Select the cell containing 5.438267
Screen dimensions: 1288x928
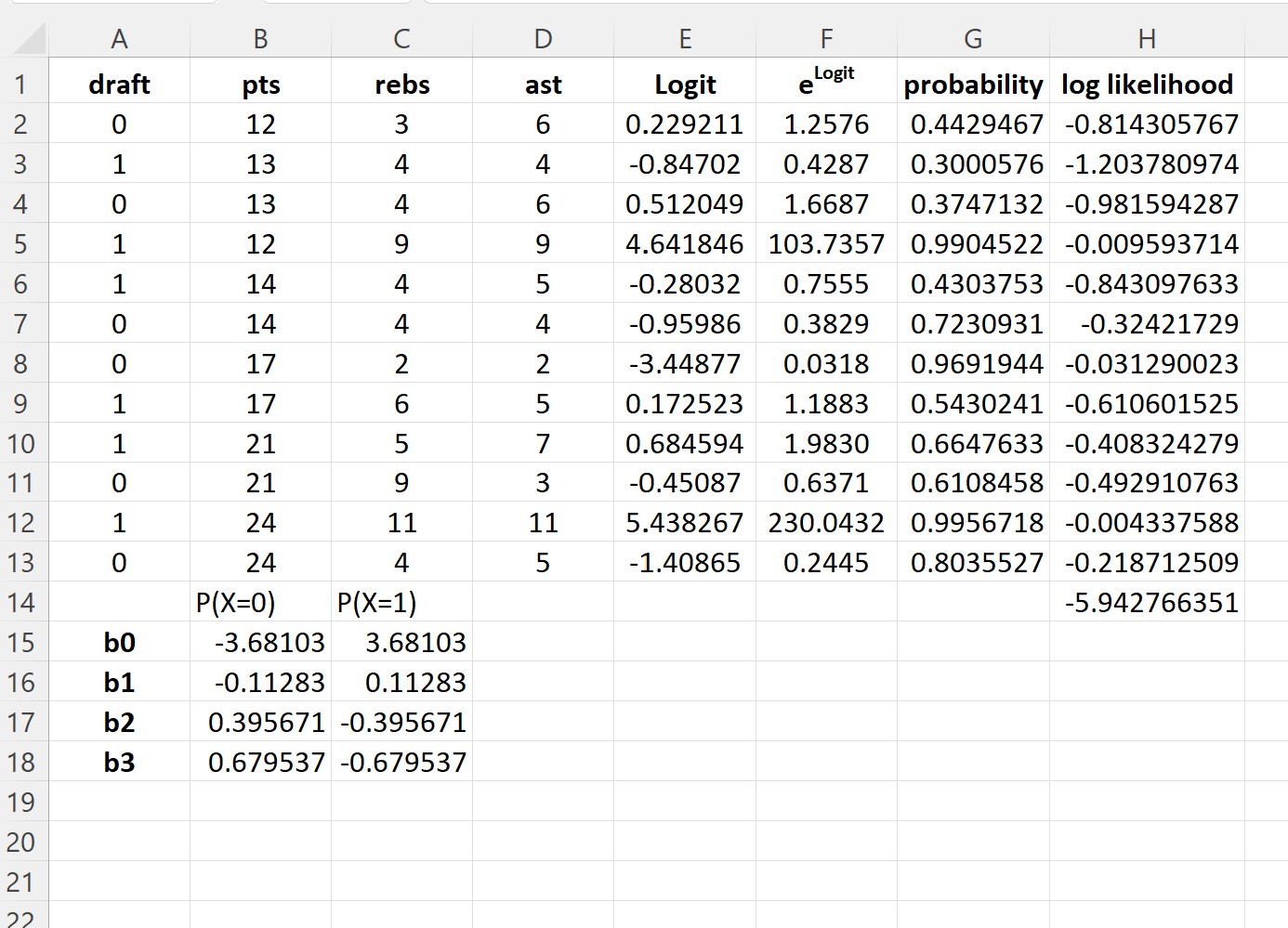click(x=685, y=522)
